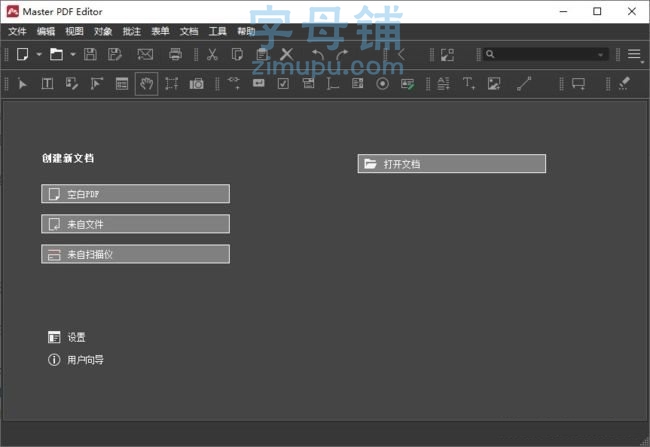This screenshot has height=447, width=650.
Task: Select the radio button form tool
Action: [383, 84]
